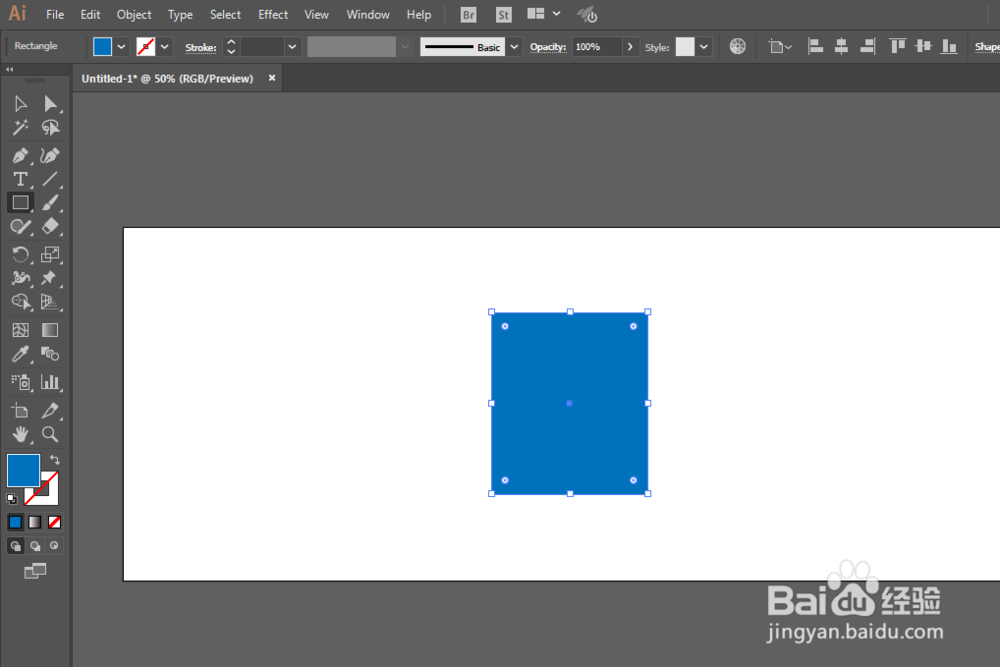This screenshot has width=1000, height=667.
Task: Select the Perspective Grid tool
Action: pos(50,302)
